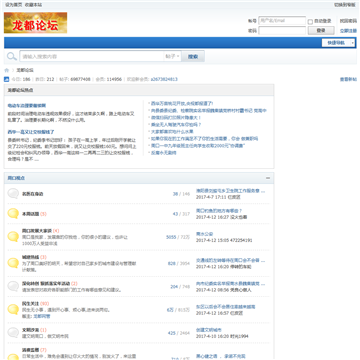The height and width of the screenshot is (360, 360).
Task: Open the 查看新帖 link
Action: coord(348,79)
